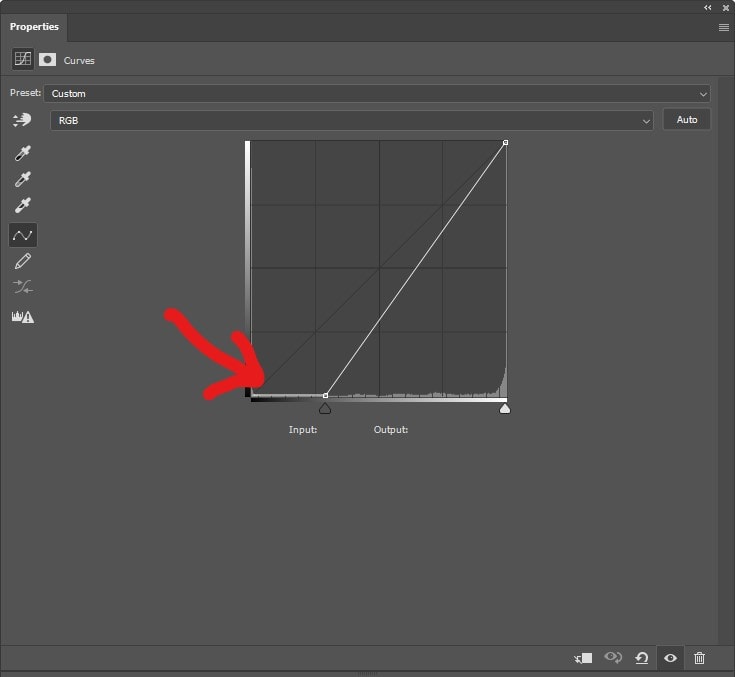Click the layer mask icon beside Curves
Image resolution: width=735 pixels, height=677 pixels.
point(47,60)
